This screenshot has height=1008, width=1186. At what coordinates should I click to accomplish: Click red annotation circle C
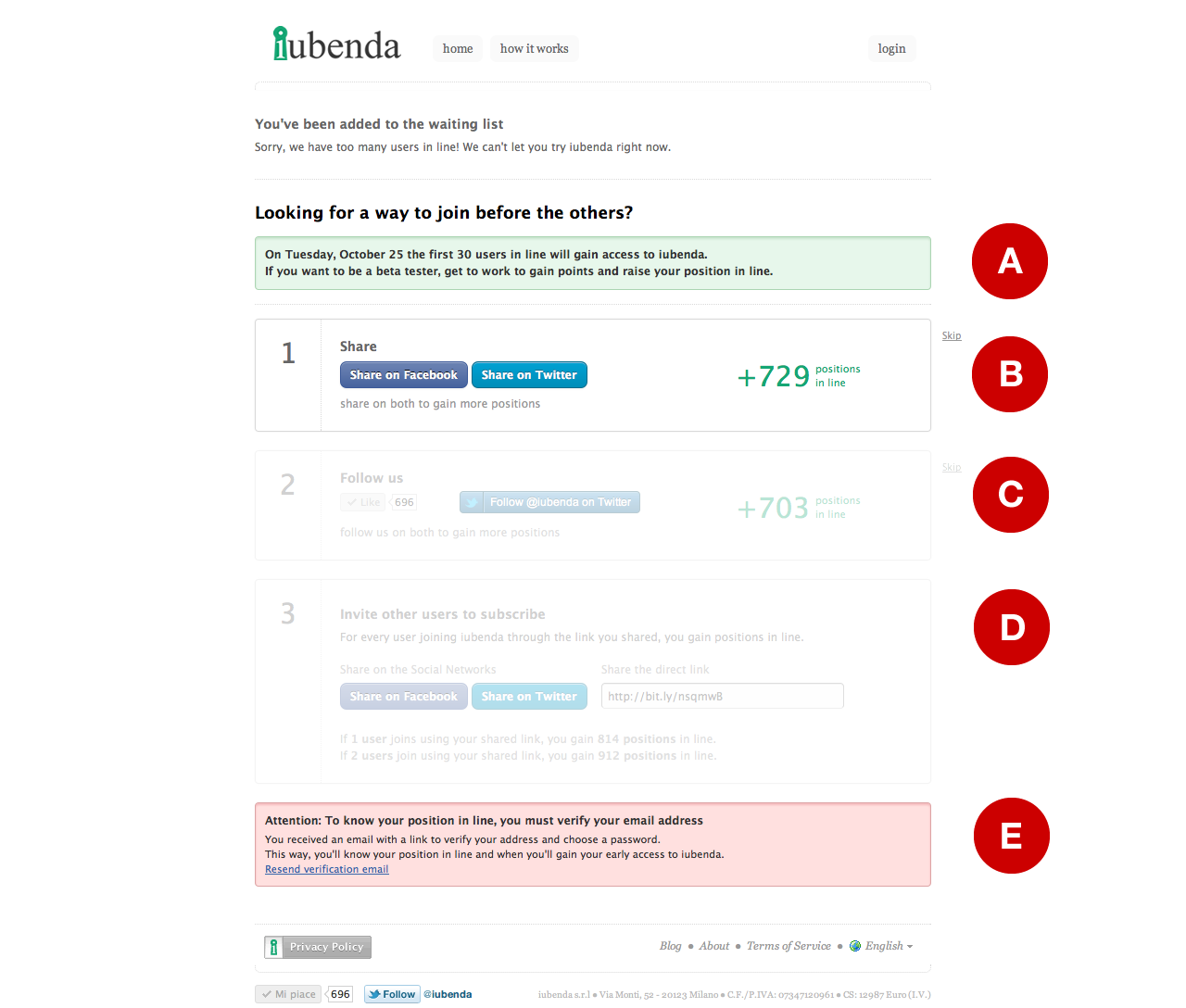pos(1010,495)
